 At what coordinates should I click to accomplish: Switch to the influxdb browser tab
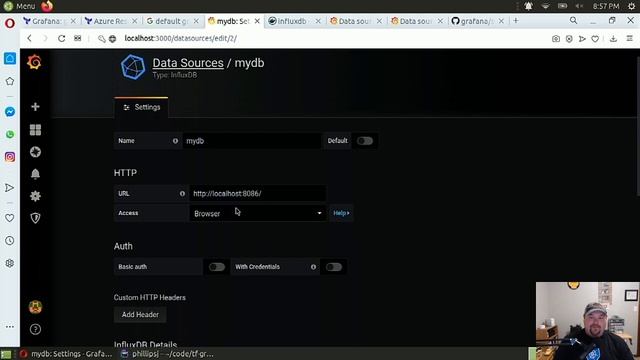(294, 21)
